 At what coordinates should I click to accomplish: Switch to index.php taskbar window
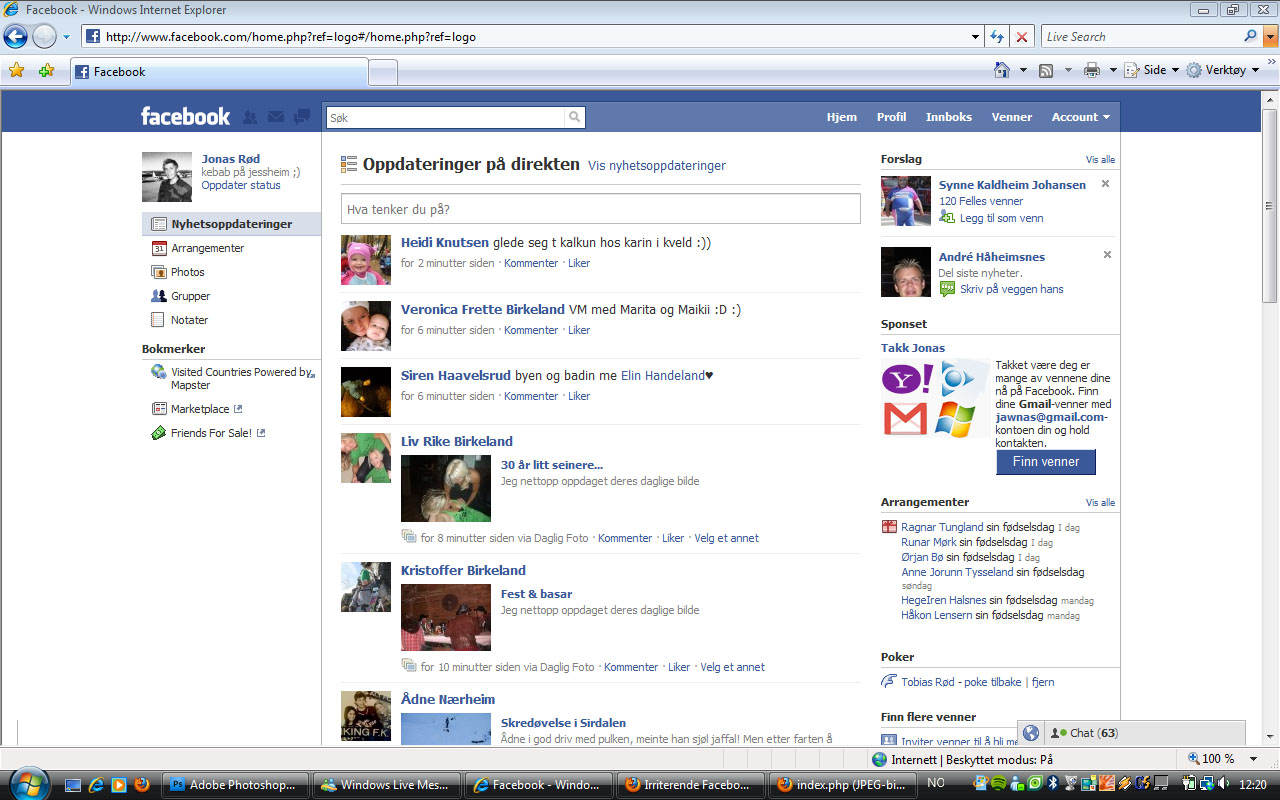pos(843,785)
